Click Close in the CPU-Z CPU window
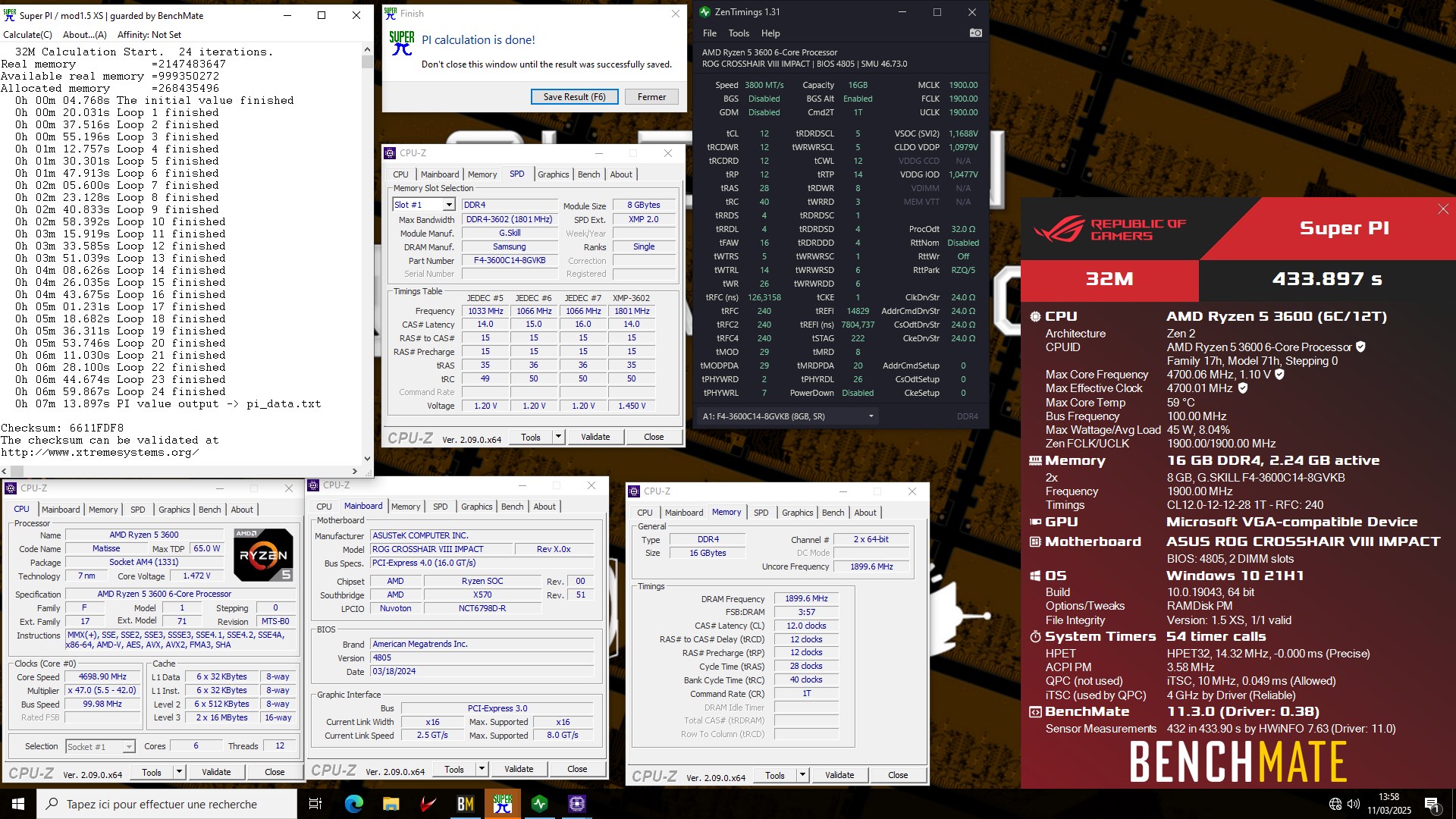Viewport: 1456px width, 819px height. 275,772
